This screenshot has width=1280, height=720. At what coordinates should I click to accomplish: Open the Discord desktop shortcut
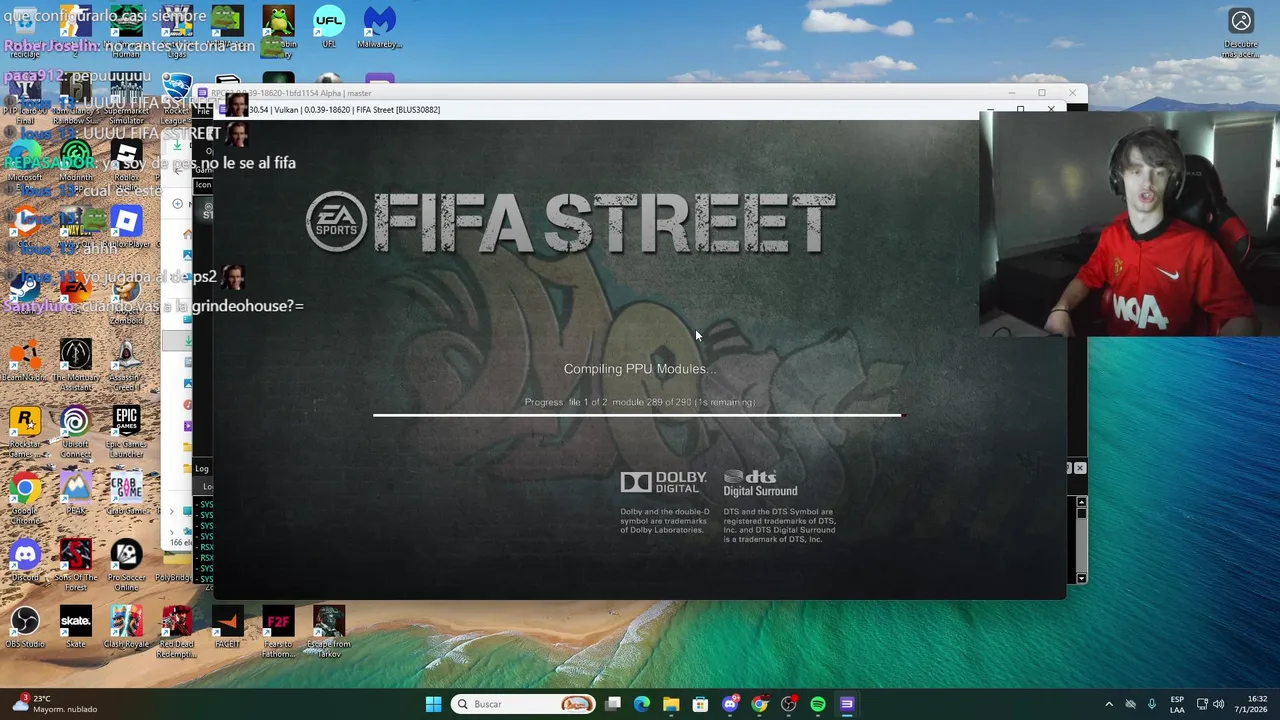coord(25,561)
